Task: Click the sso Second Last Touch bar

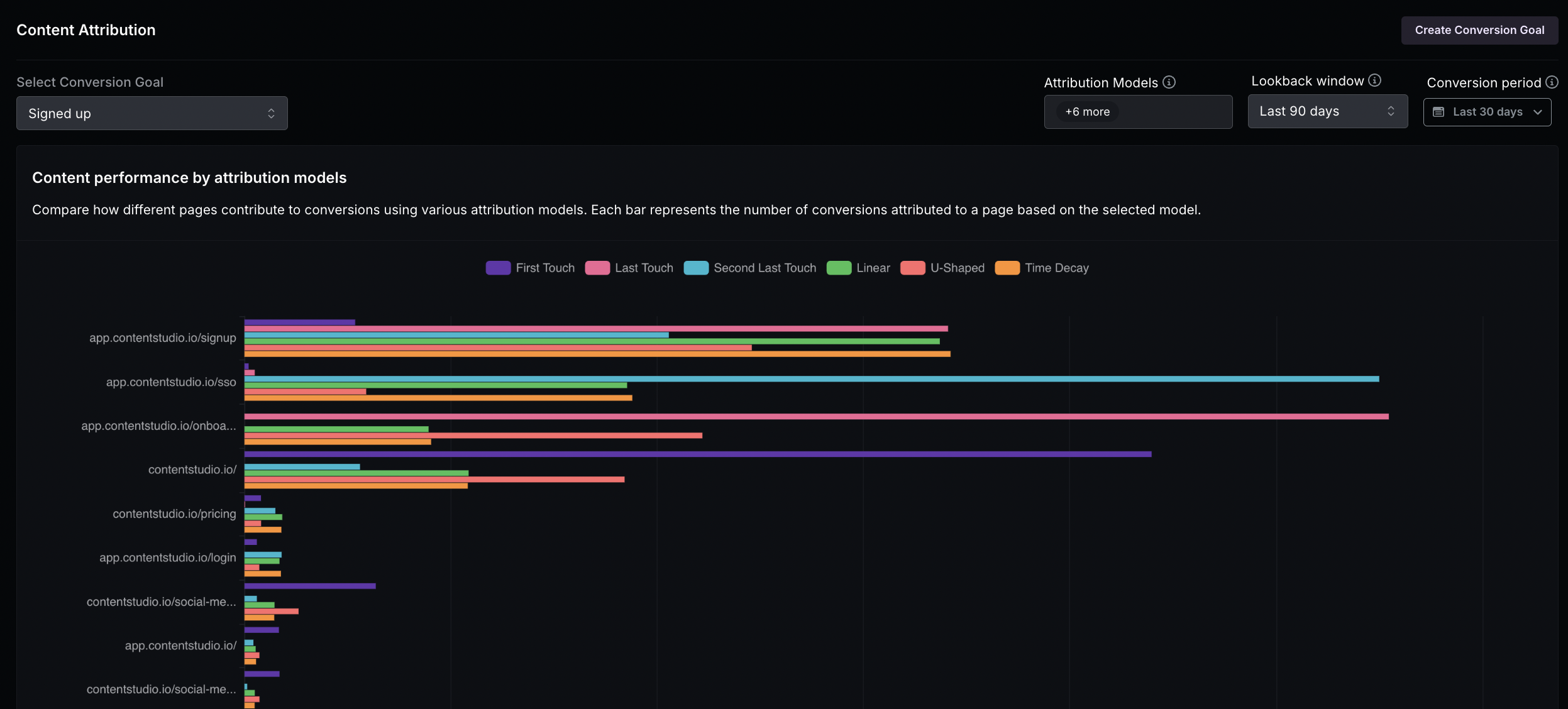Action: [812, 379]
